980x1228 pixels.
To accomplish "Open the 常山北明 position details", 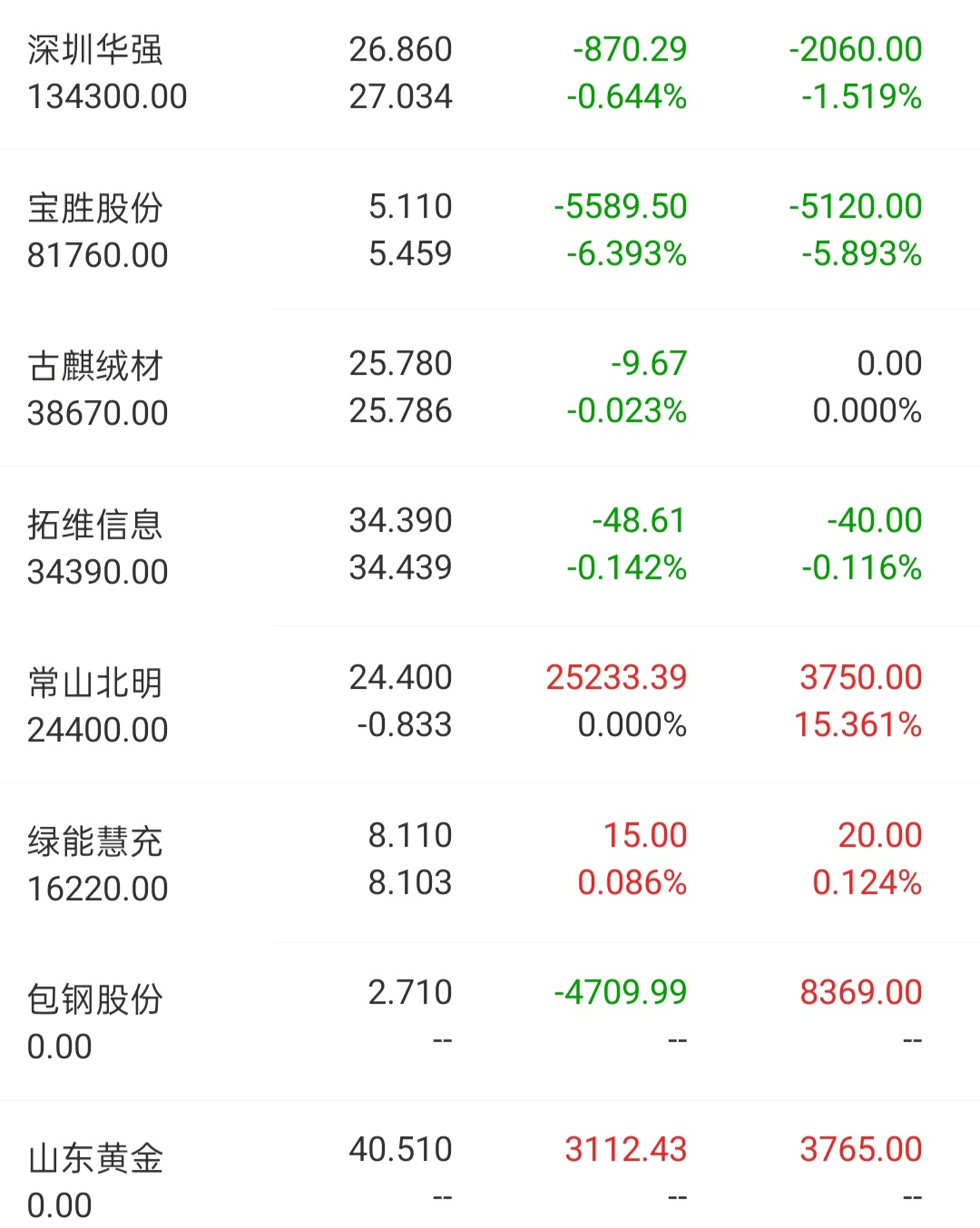I will [x=490, y=703].
